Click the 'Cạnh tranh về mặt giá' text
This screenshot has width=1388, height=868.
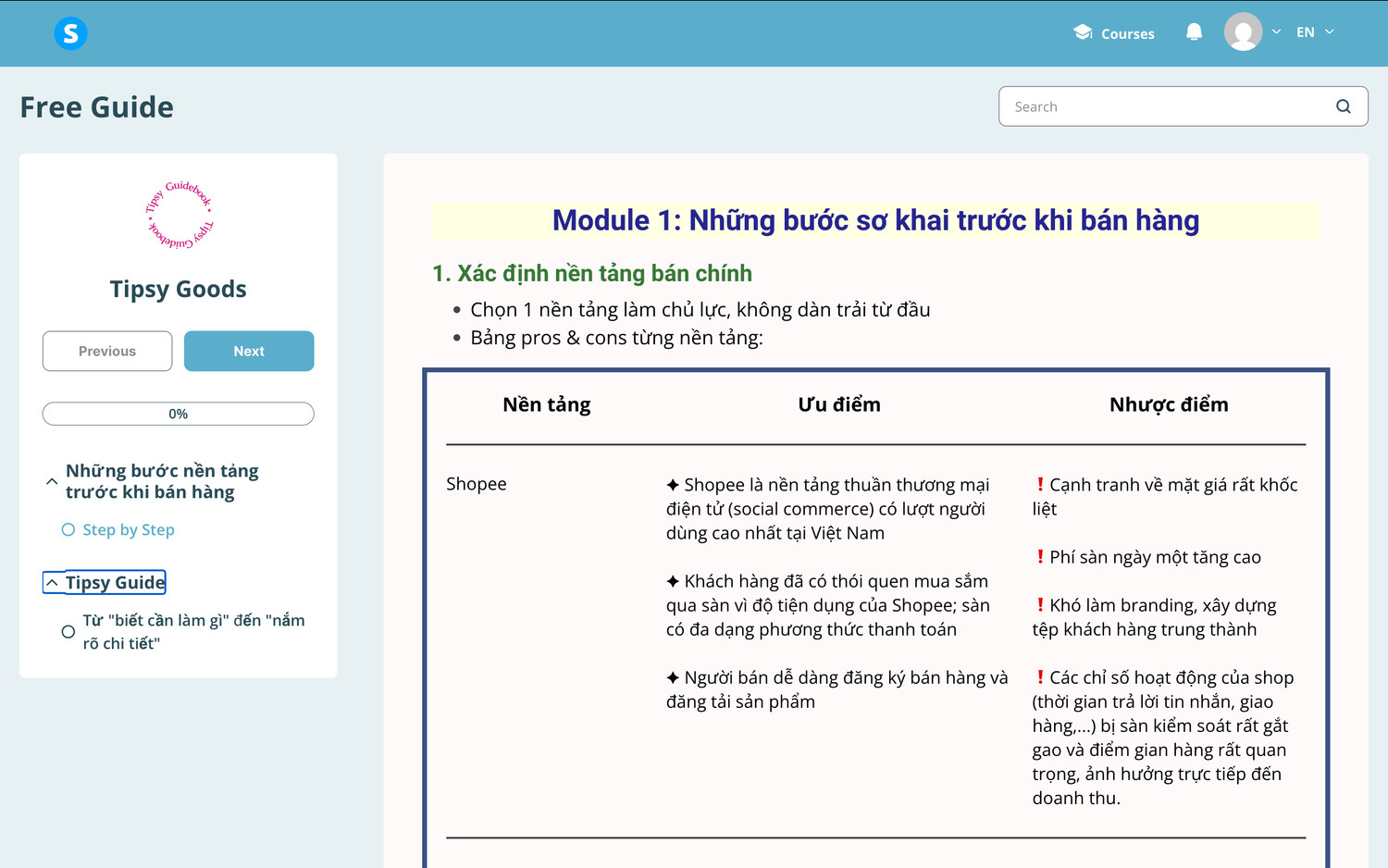[x=1165, y=497]
